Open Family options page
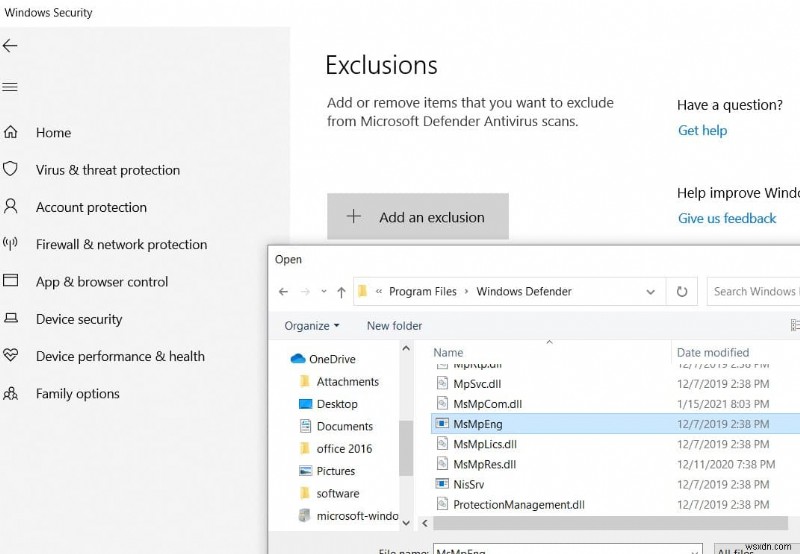This screenshot has height=554, width=800. tap(78, 394)
